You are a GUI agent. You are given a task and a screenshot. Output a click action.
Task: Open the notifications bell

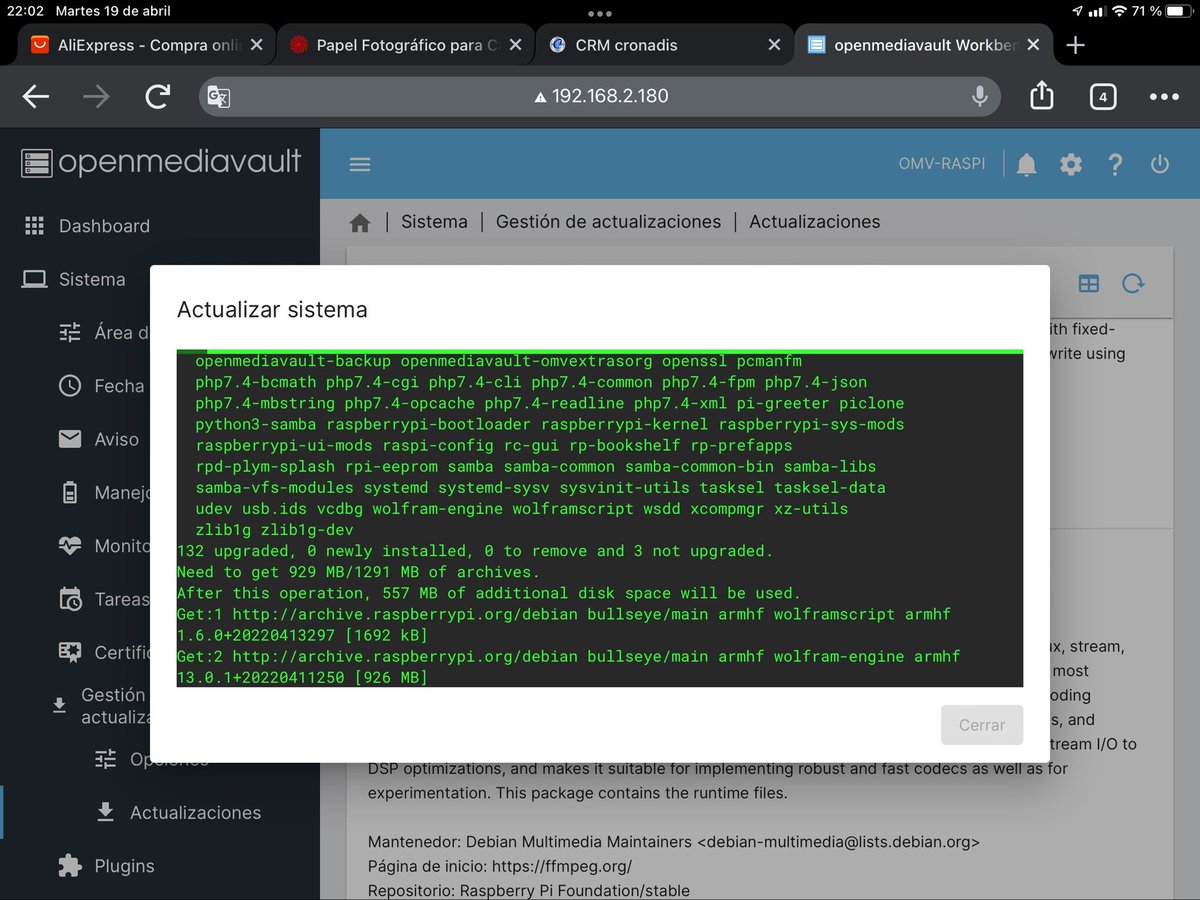(1026, 165)
